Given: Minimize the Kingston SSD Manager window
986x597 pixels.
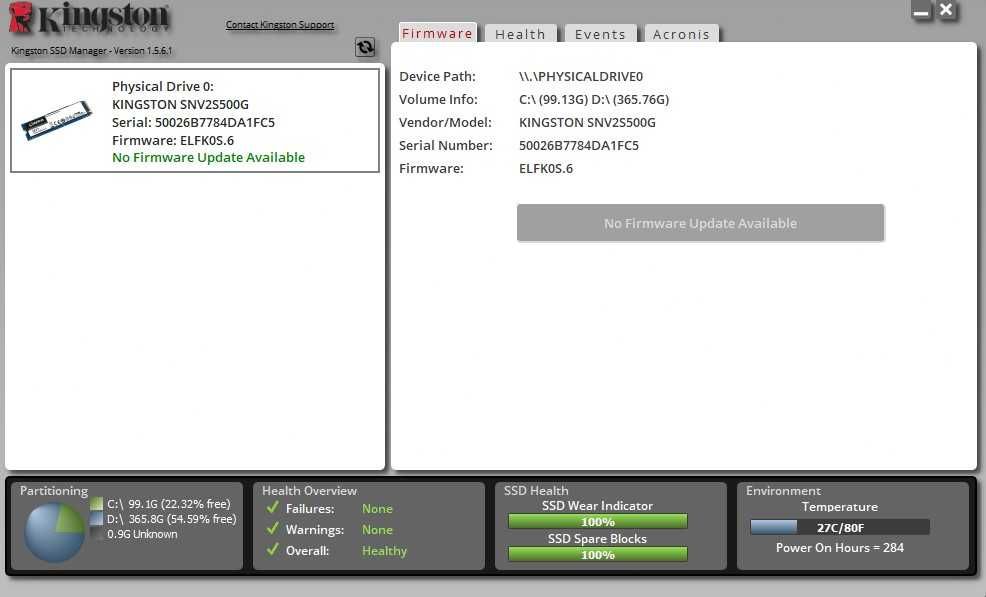Looking at the screenshot, I should [x=921, y=11].
